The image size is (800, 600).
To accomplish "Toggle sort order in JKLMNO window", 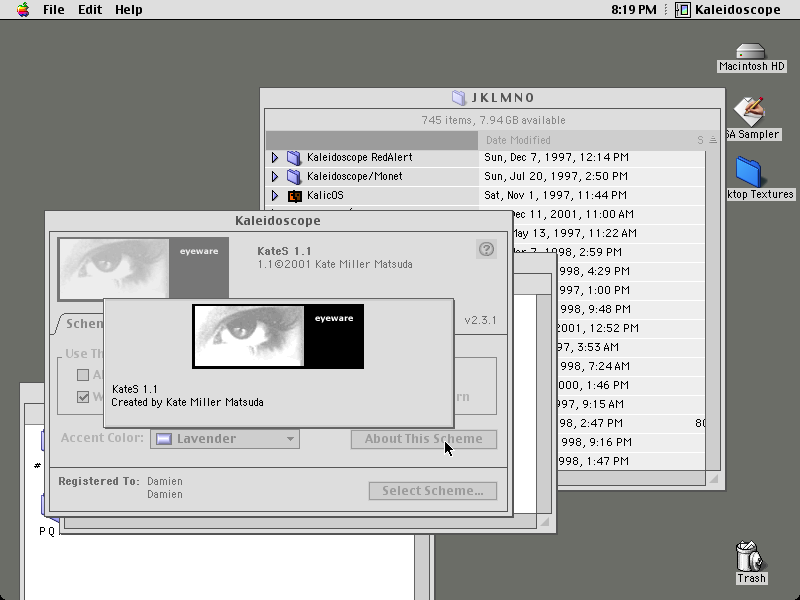I will pos(713,140).
